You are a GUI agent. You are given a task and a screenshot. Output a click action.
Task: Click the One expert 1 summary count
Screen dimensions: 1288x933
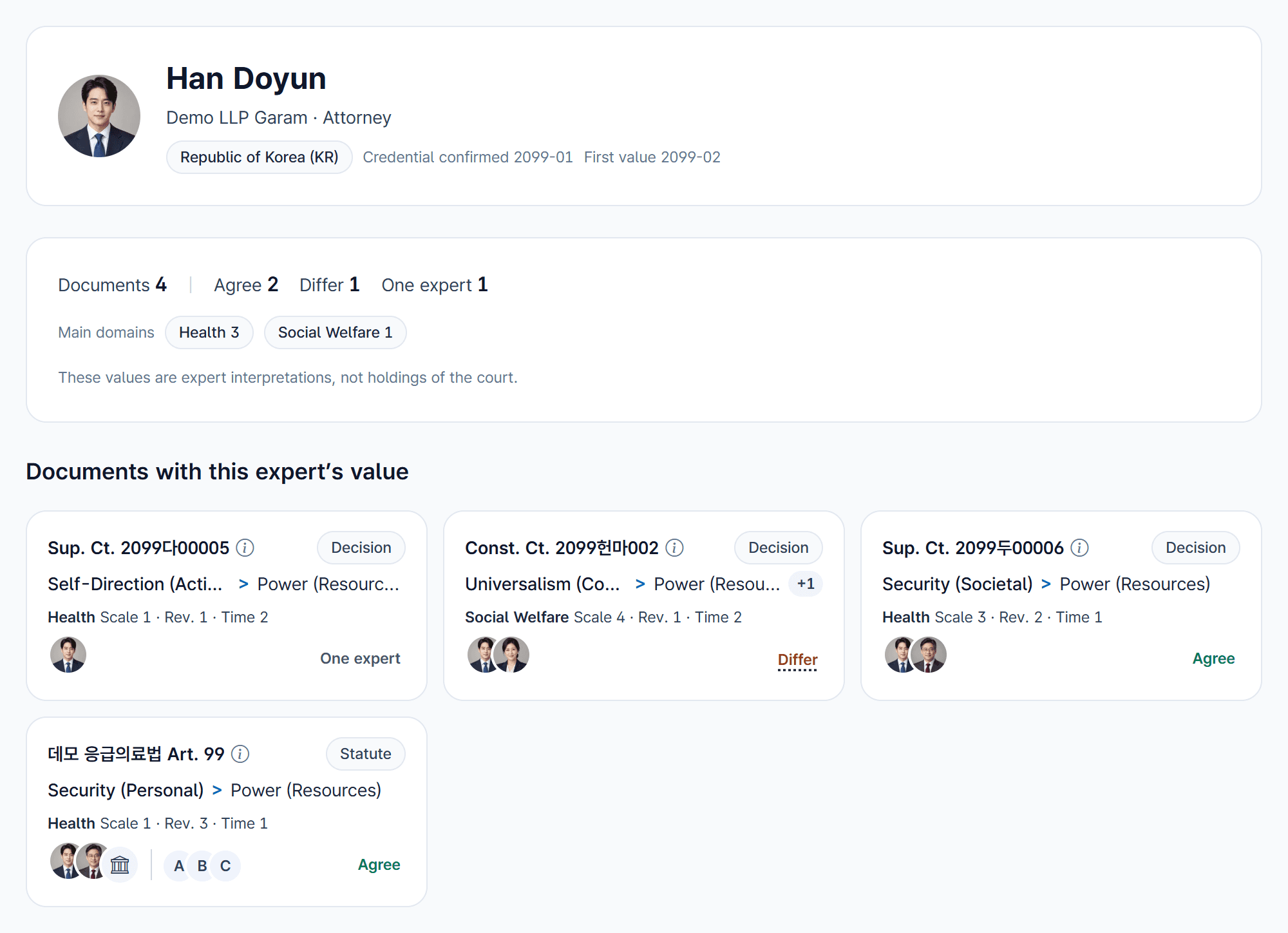point(435,285)
